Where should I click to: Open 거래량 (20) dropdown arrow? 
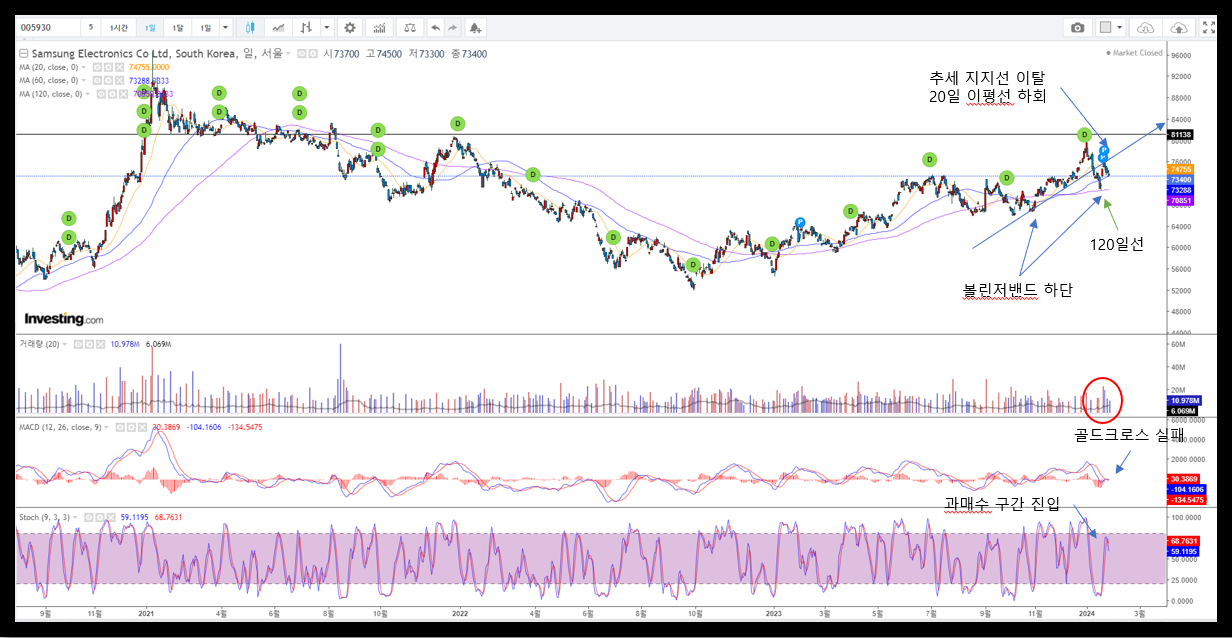[65, 344]
